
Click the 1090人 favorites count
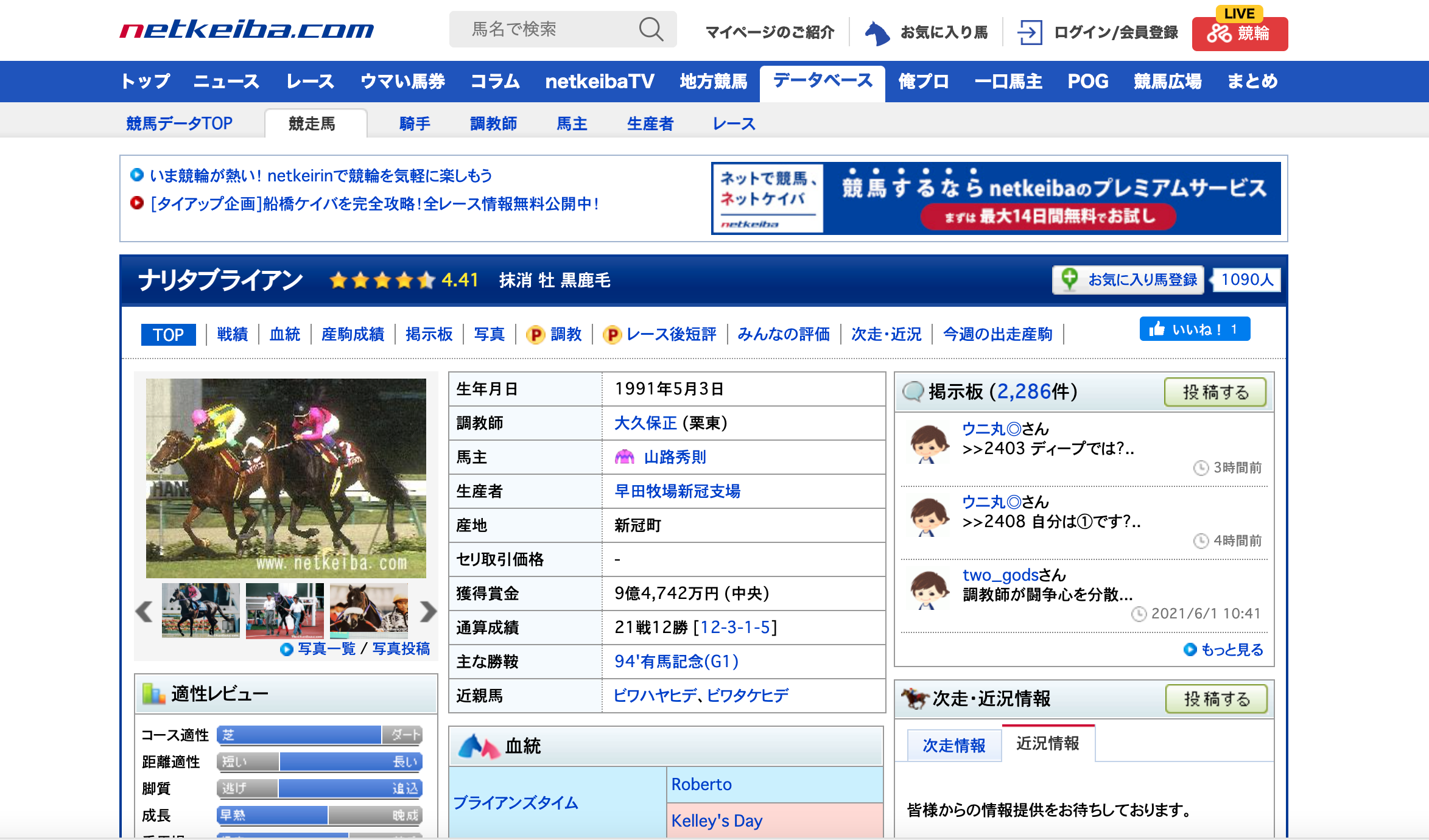tap(1246, 280)
